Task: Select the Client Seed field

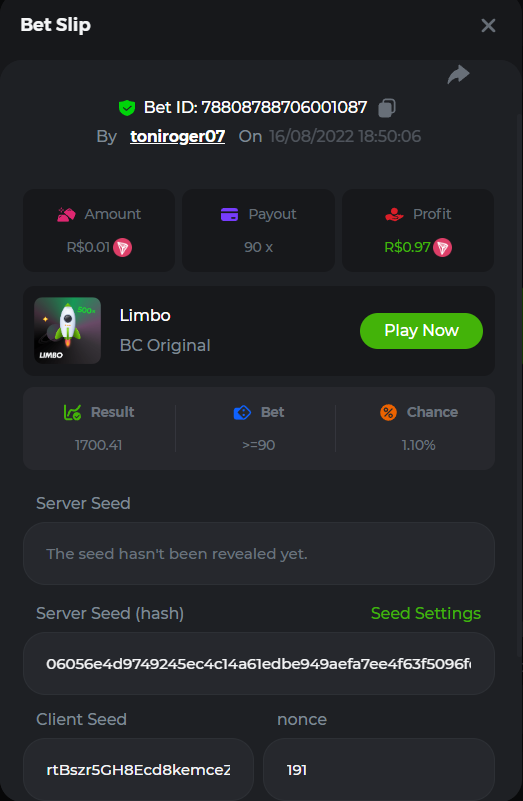Action: coord(138,769)
